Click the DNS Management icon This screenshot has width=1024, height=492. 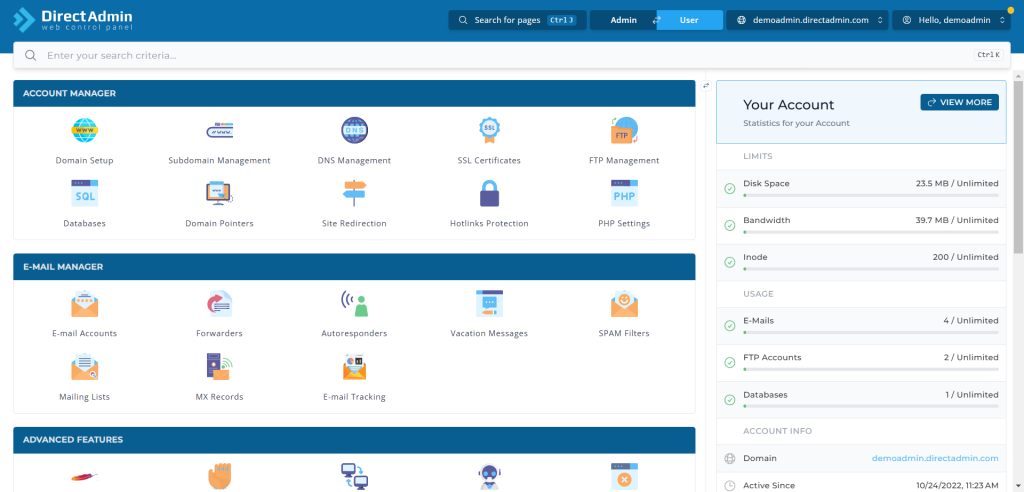[x=354, y=131]
